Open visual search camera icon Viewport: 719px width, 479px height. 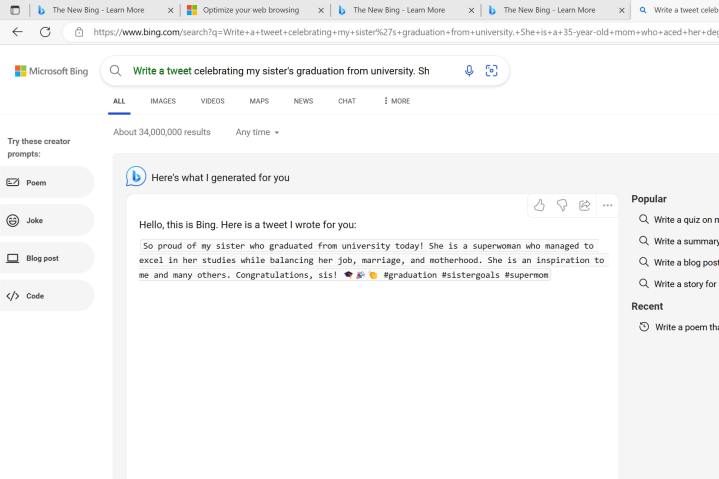pos(491,71)
